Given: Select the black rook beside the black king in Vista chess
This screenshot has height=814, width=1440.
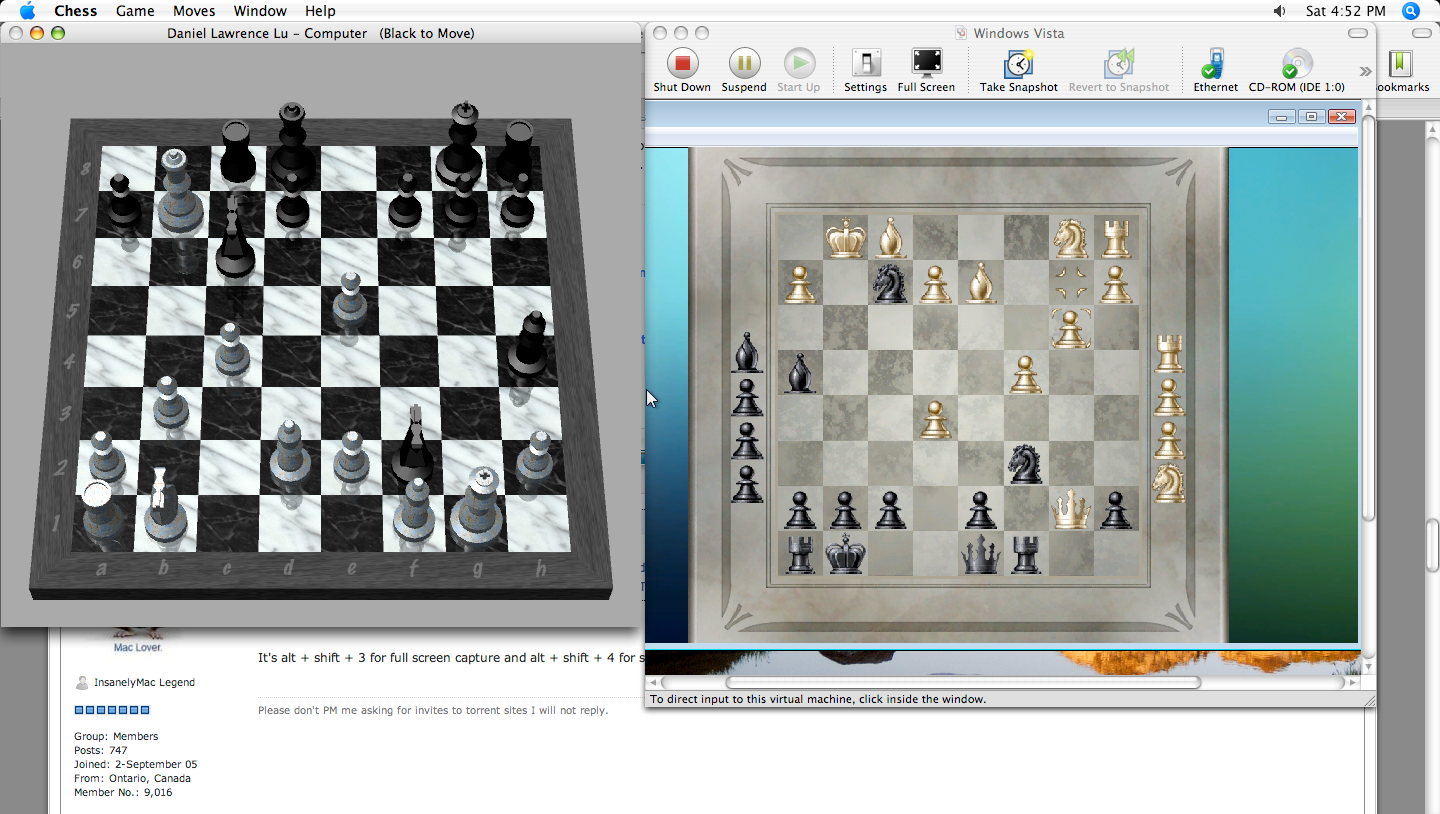Looking at the screenshot, I should pos(800,553).
